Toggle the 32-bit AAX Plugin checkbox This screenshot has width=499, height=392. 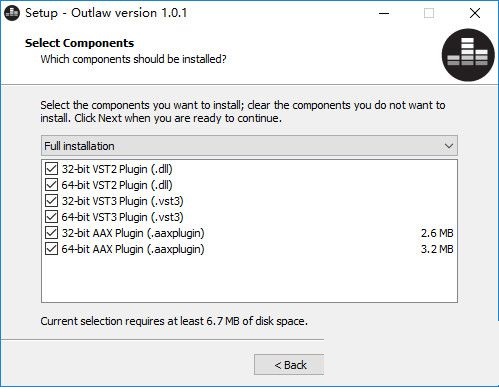[x=51, y=233]
